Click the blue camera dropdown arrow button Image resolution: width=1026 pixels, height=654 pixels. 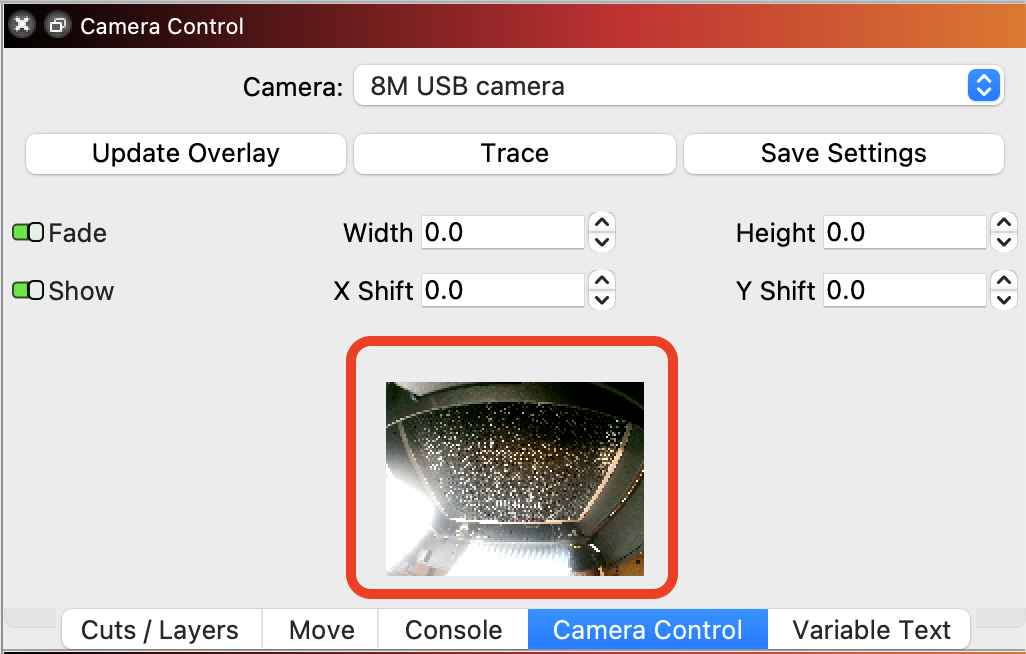(x=983, y=86)
